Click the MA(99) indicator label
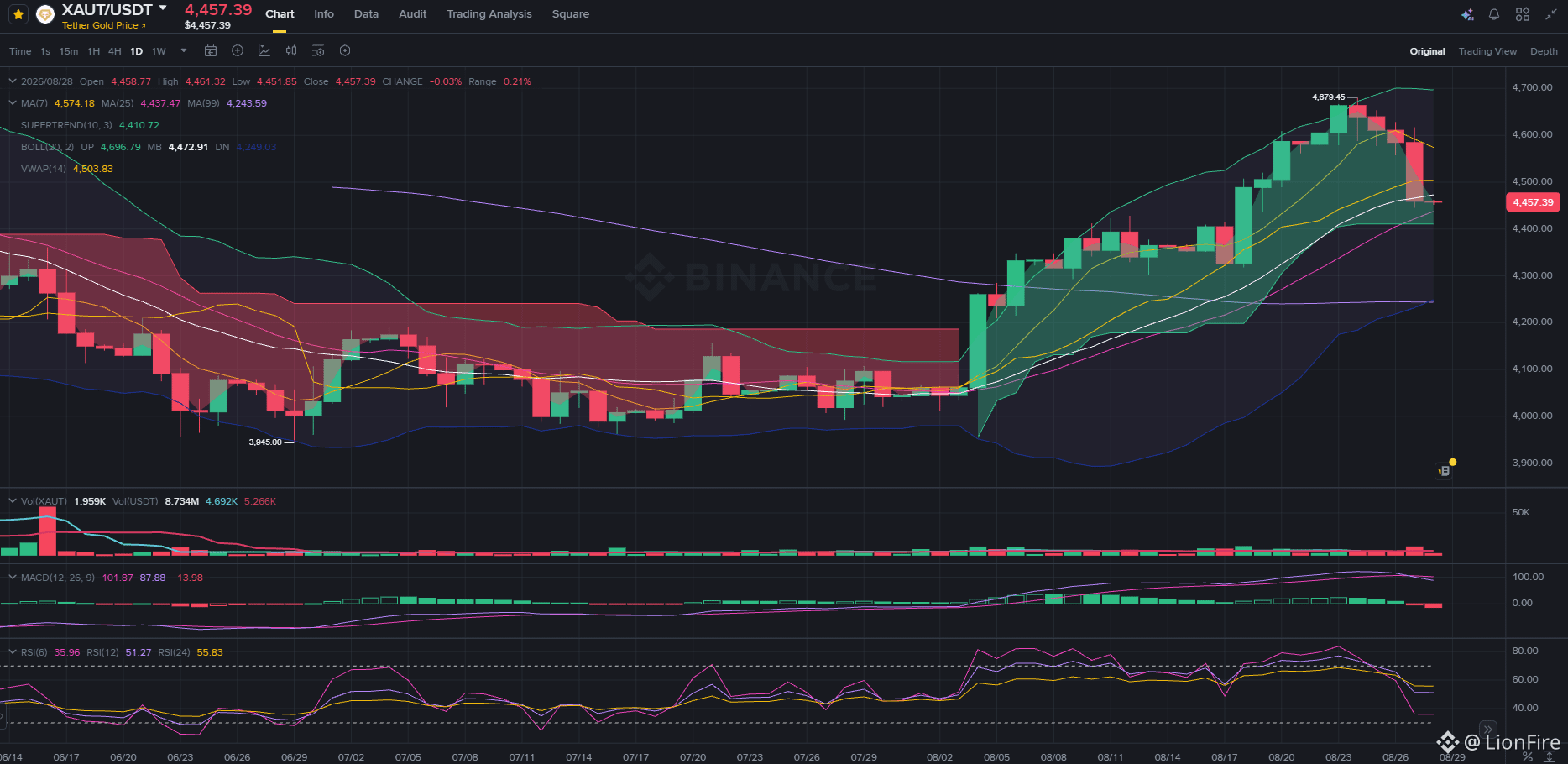 coord(203,103)
